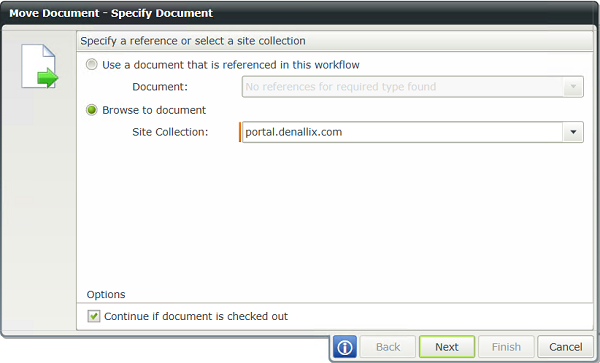Click the 'Continue if document is checked out' label

point(196,316)
